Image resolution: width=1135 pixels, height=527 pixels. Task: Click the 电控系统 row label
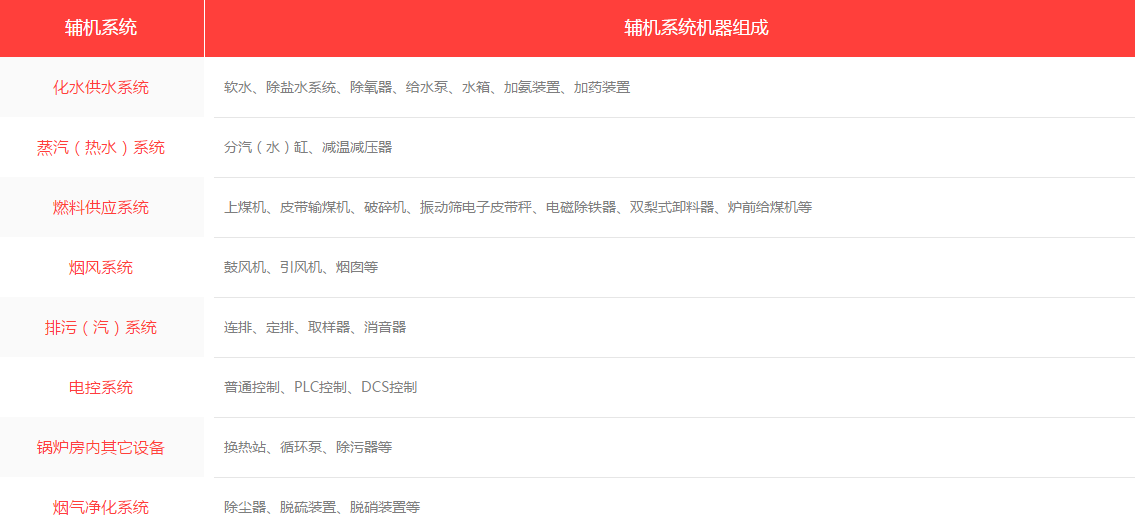(x=101, y=387)
